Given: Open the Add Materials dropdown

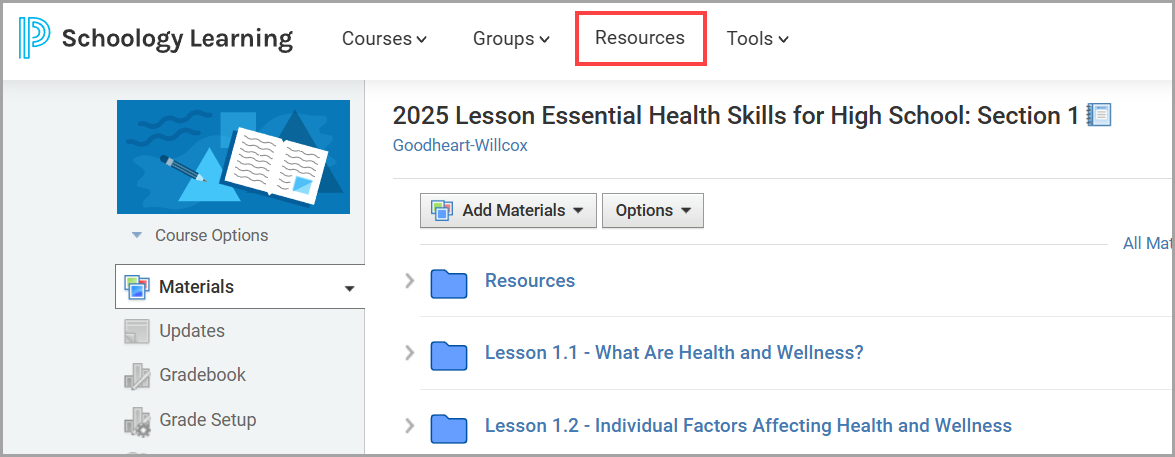Looking at the screenshot, I should click(508, 210).
